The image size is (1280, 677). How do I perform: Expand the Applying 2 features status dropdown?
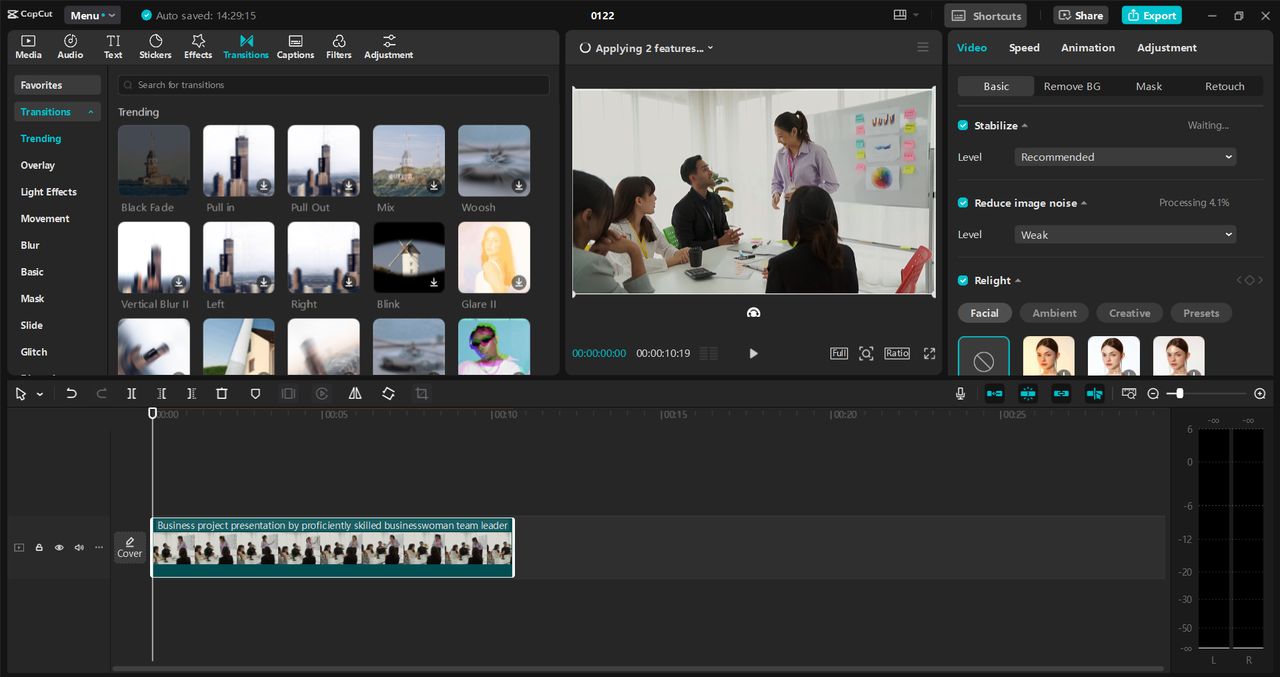711,48
